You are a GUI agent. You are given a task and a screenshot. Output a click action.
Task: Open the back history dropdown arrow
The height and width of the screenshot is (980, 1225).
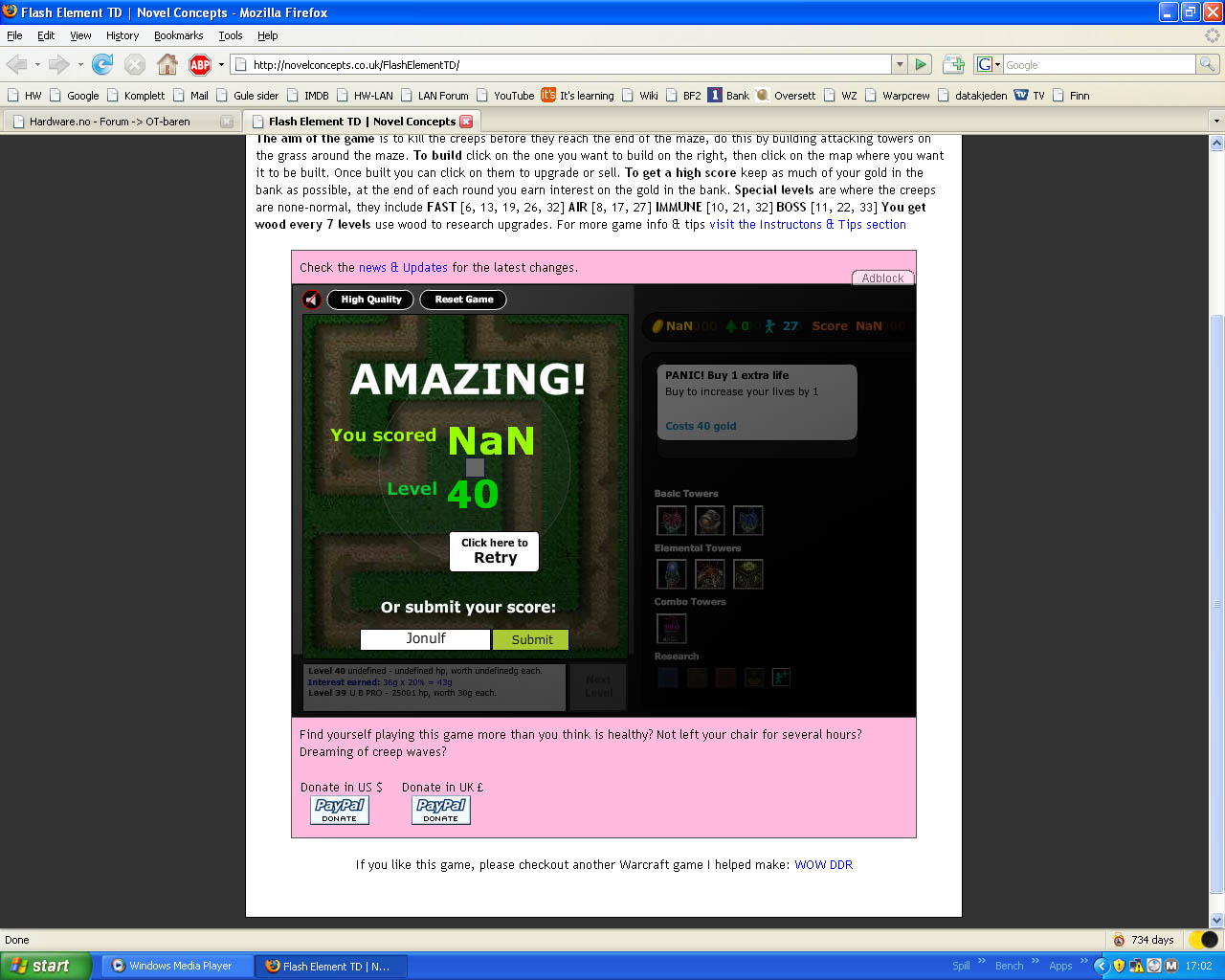[37, 65]
